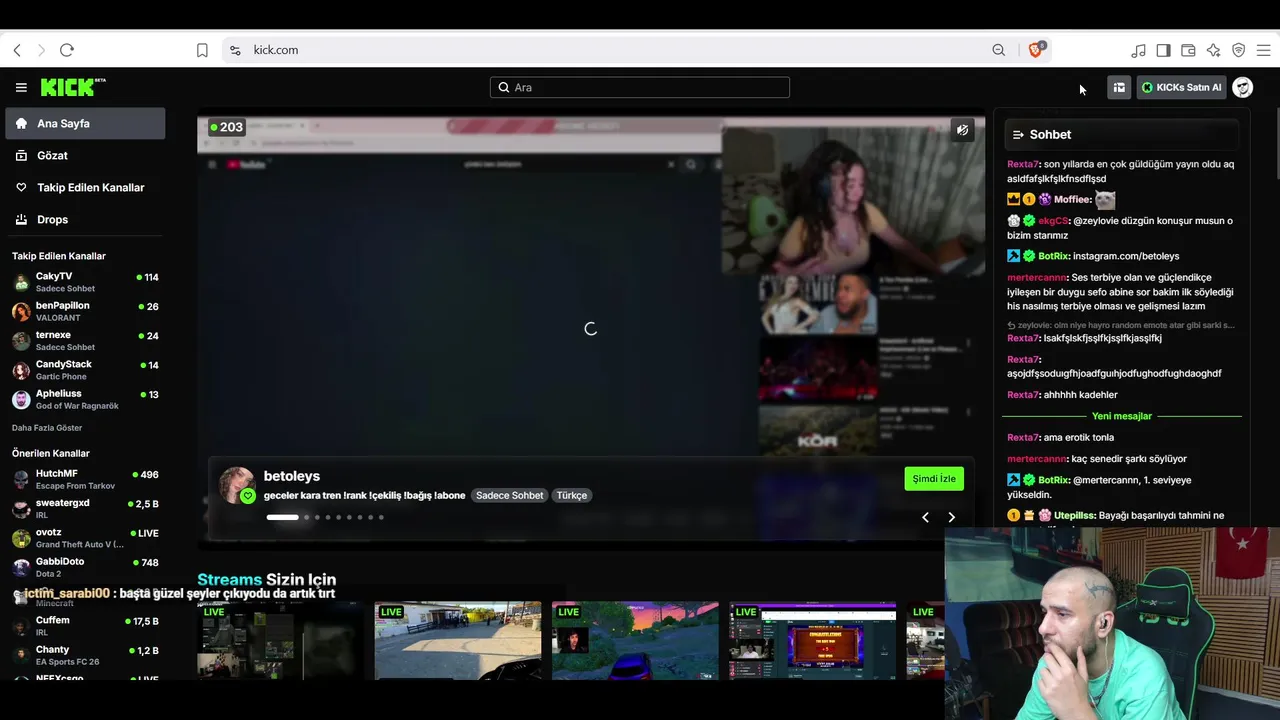Click the Sohbet chat panel header icon
The height and width of the screenshot is (720, 1280).
coord(1018,135)
